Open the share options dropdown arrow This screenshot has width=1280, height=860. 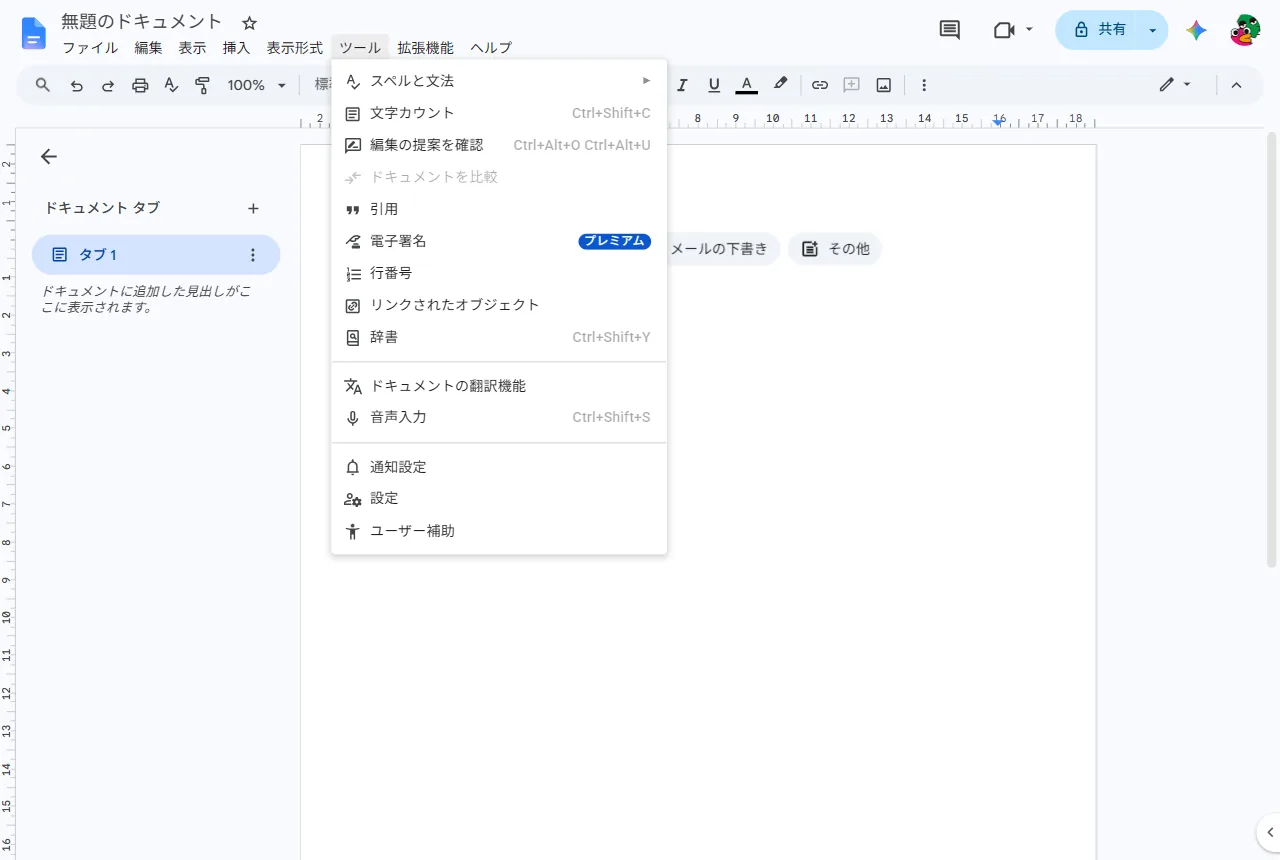[x=1152, y=30]
